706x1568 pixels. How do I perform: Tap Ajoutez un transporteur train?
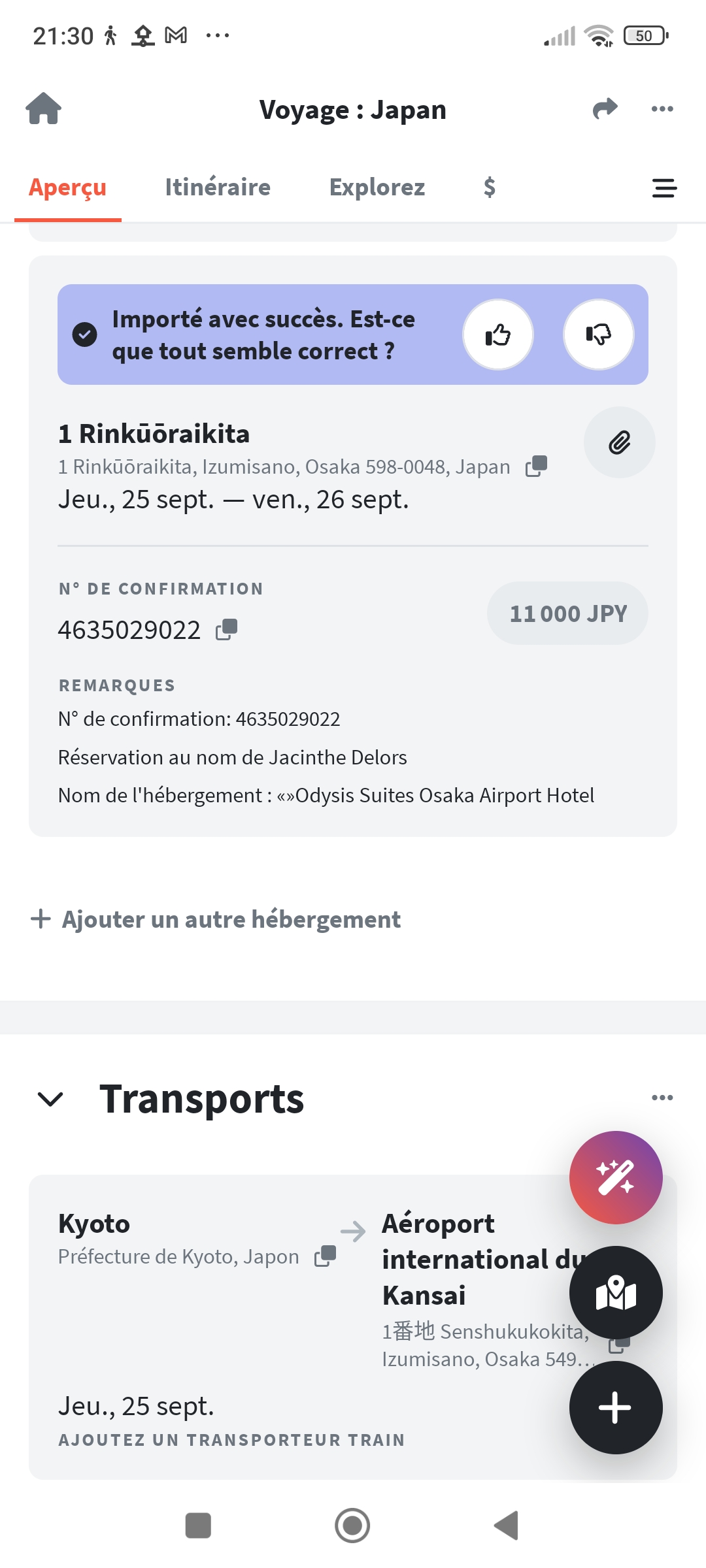[231, 1440]
